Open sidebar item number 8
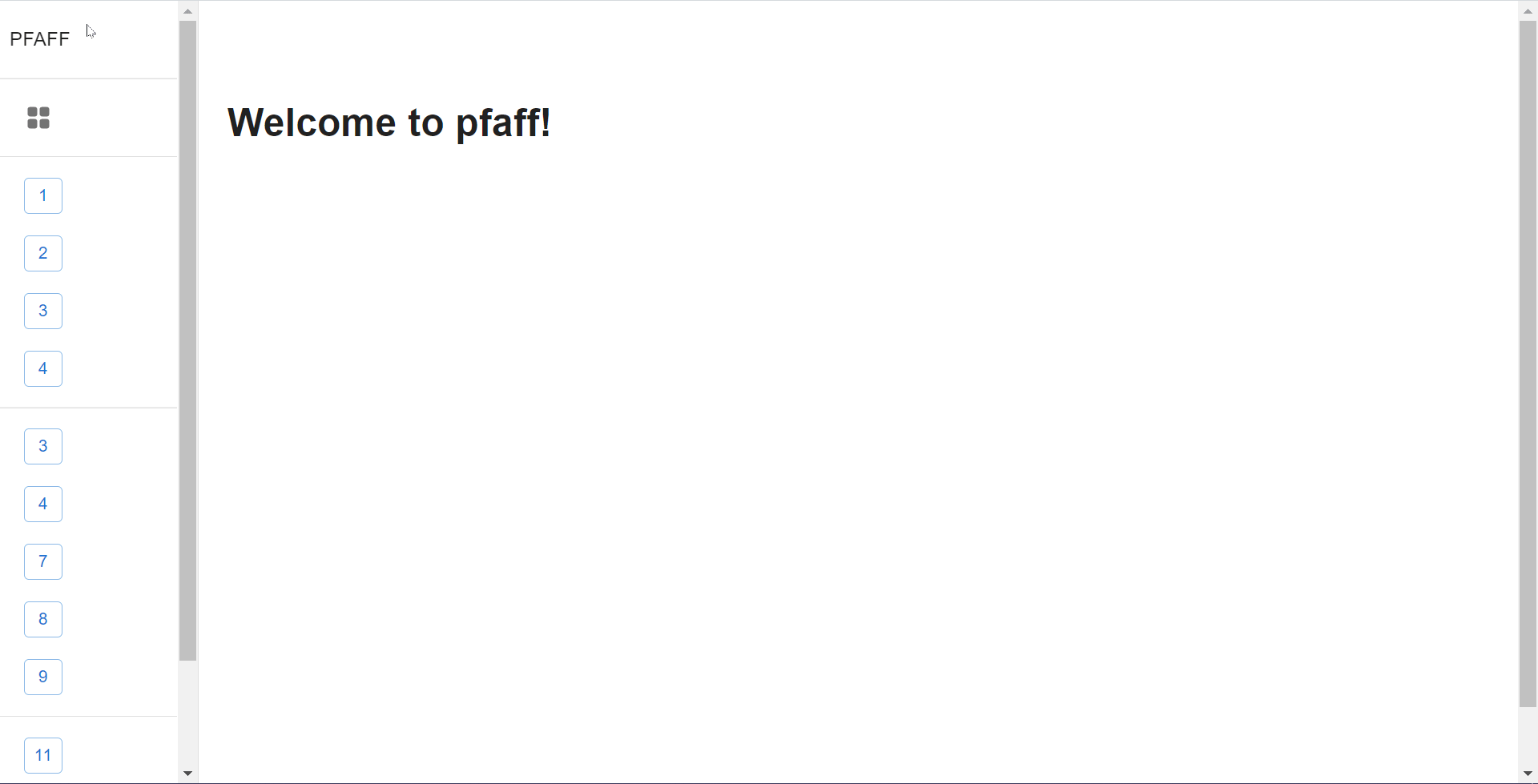The height and width of the screenshot is (784, 1538). [43, 620]
